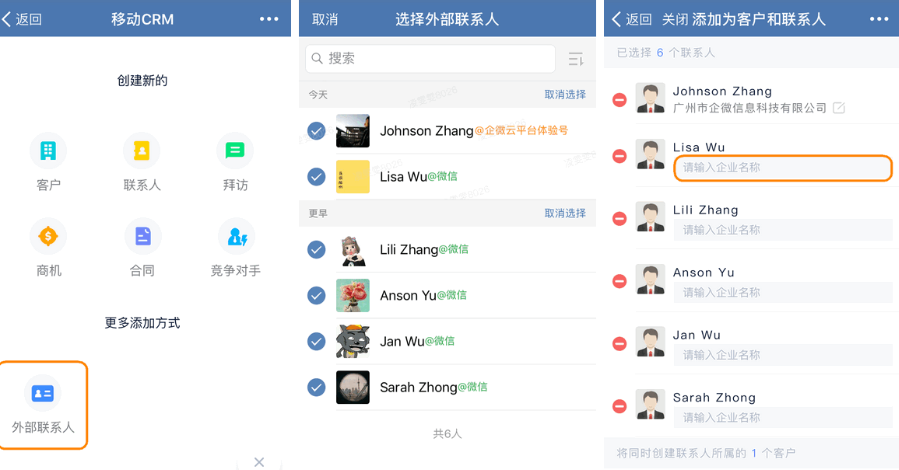Tap Lili Zhang's default avatar in added list
The height and width of the screenshot is (470, 899).
[650, 217]
